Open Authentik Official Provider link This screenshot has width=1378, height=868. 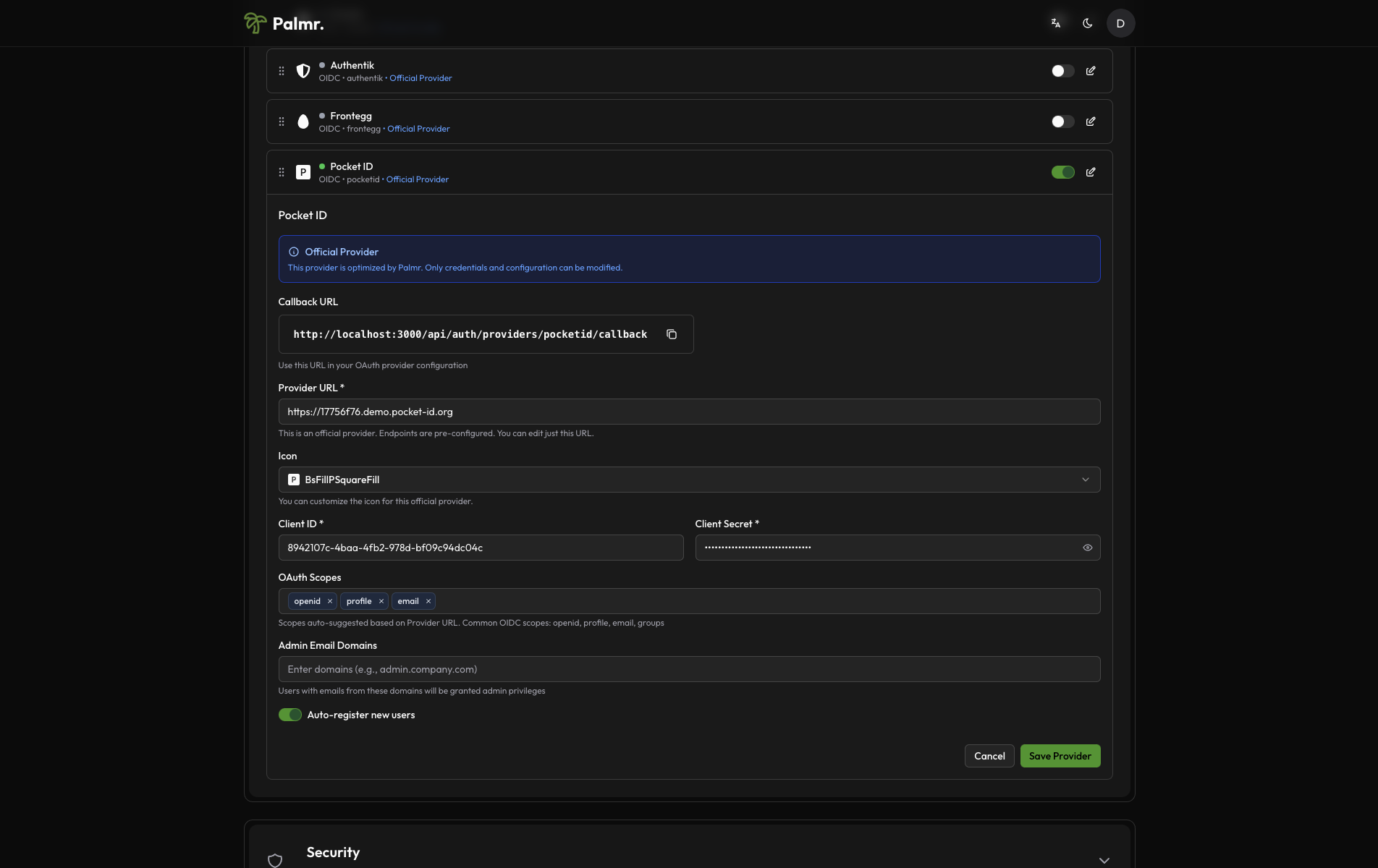click(x=420, y=78)
